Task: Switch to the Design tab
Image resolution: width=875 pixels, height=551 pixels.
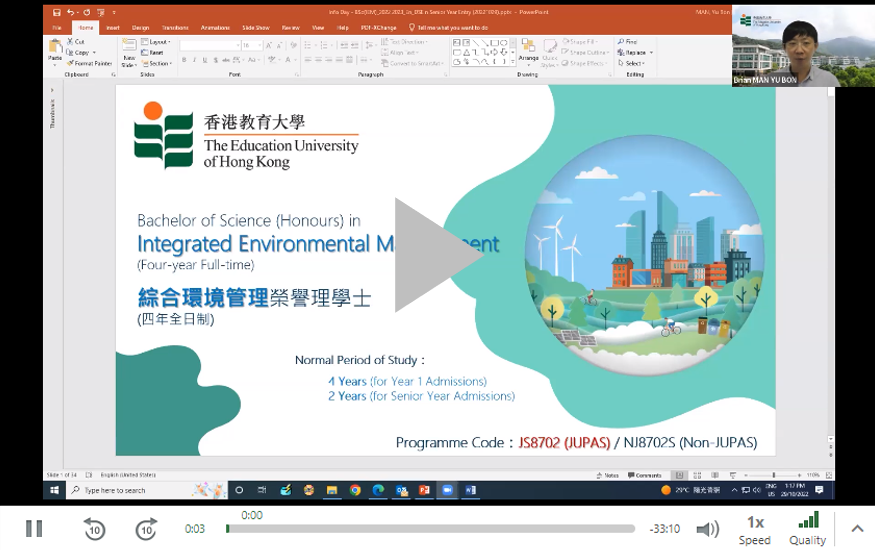Action: click(x=140, y=27)
